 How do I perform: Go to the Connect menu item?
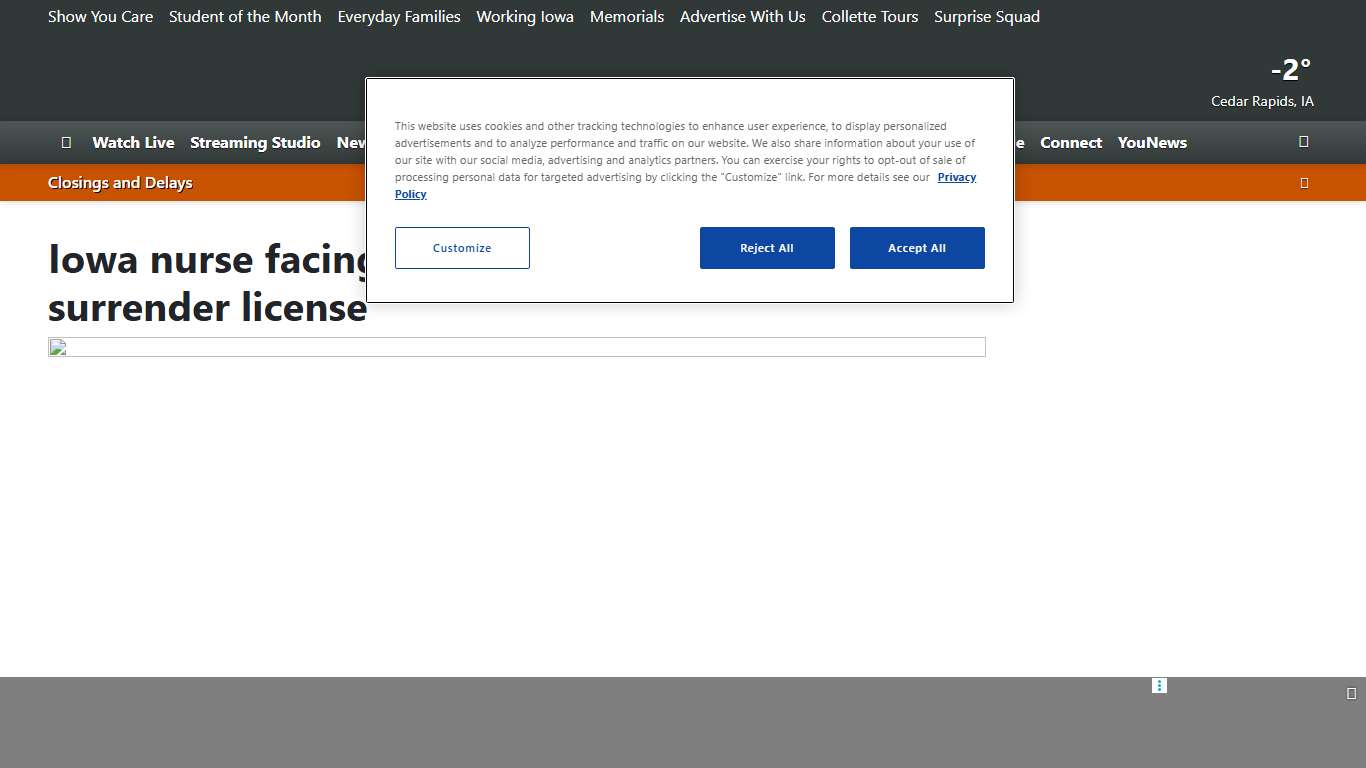1070,142
